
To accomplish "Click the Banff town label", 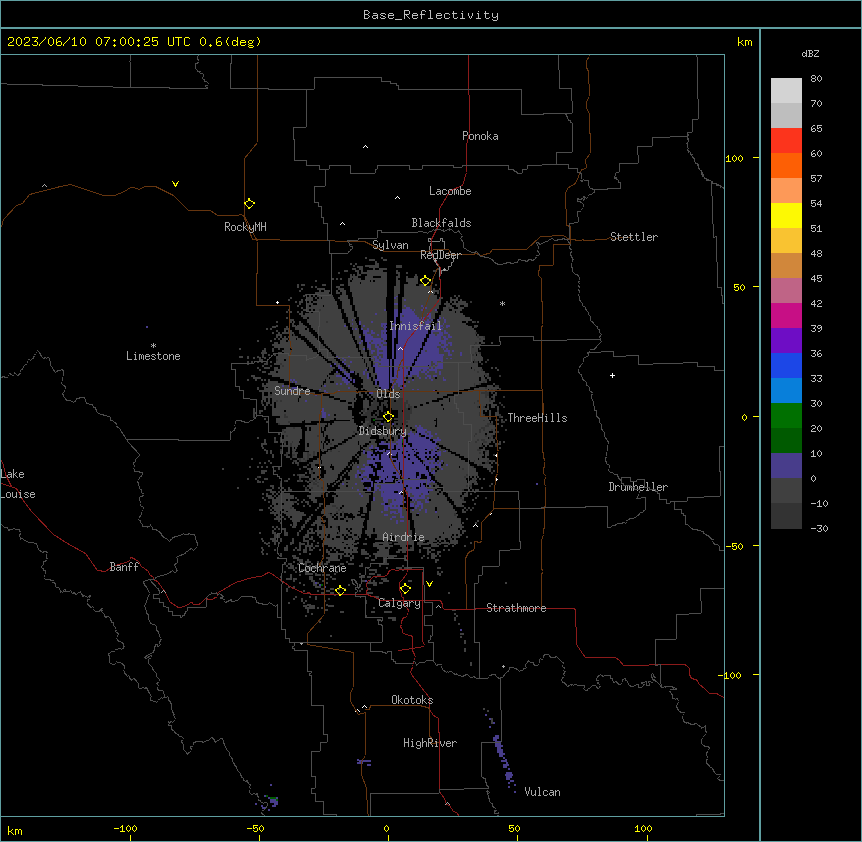I will pyautogui.click(x=124, y=567).
